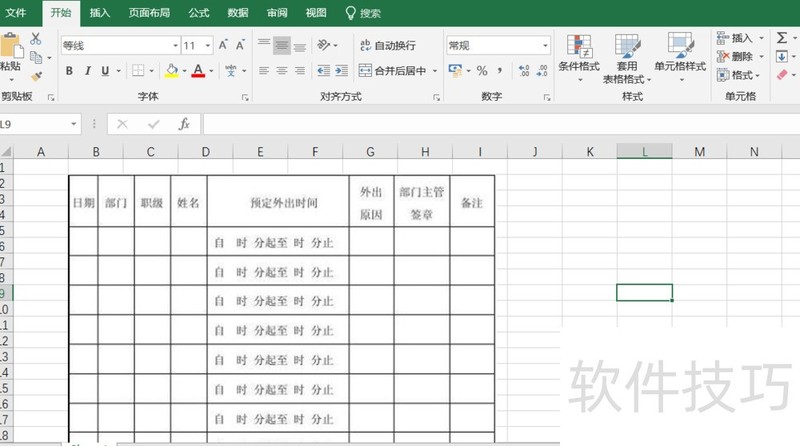The height and width of the screenshot is (446, 800).
Task: Open the font name 等线 dropdown
Action: pos(175,45)
